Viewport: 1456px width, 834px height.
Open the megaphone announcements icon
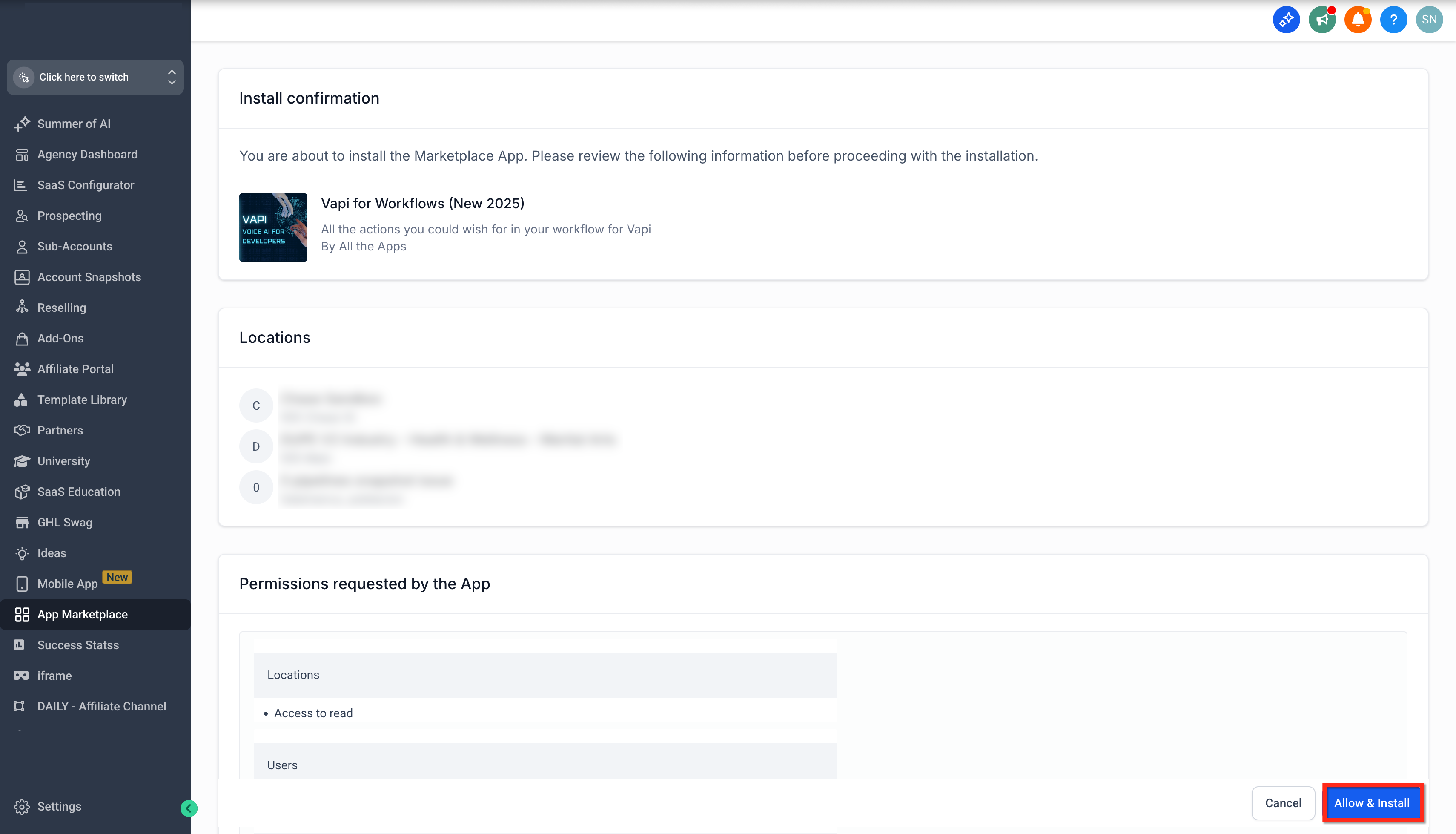[1322, 20]
